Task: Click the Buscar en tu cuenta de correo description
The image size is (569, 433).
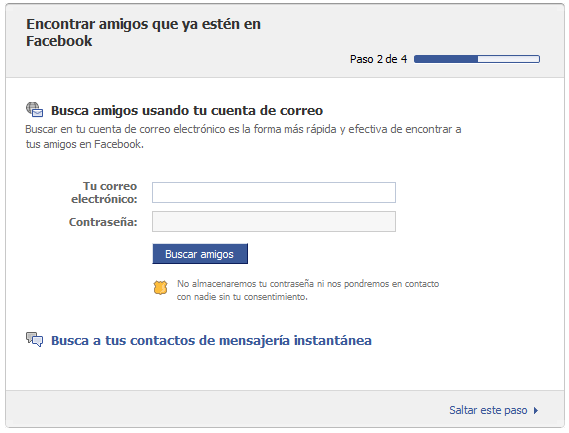Action: coord(243,136)
